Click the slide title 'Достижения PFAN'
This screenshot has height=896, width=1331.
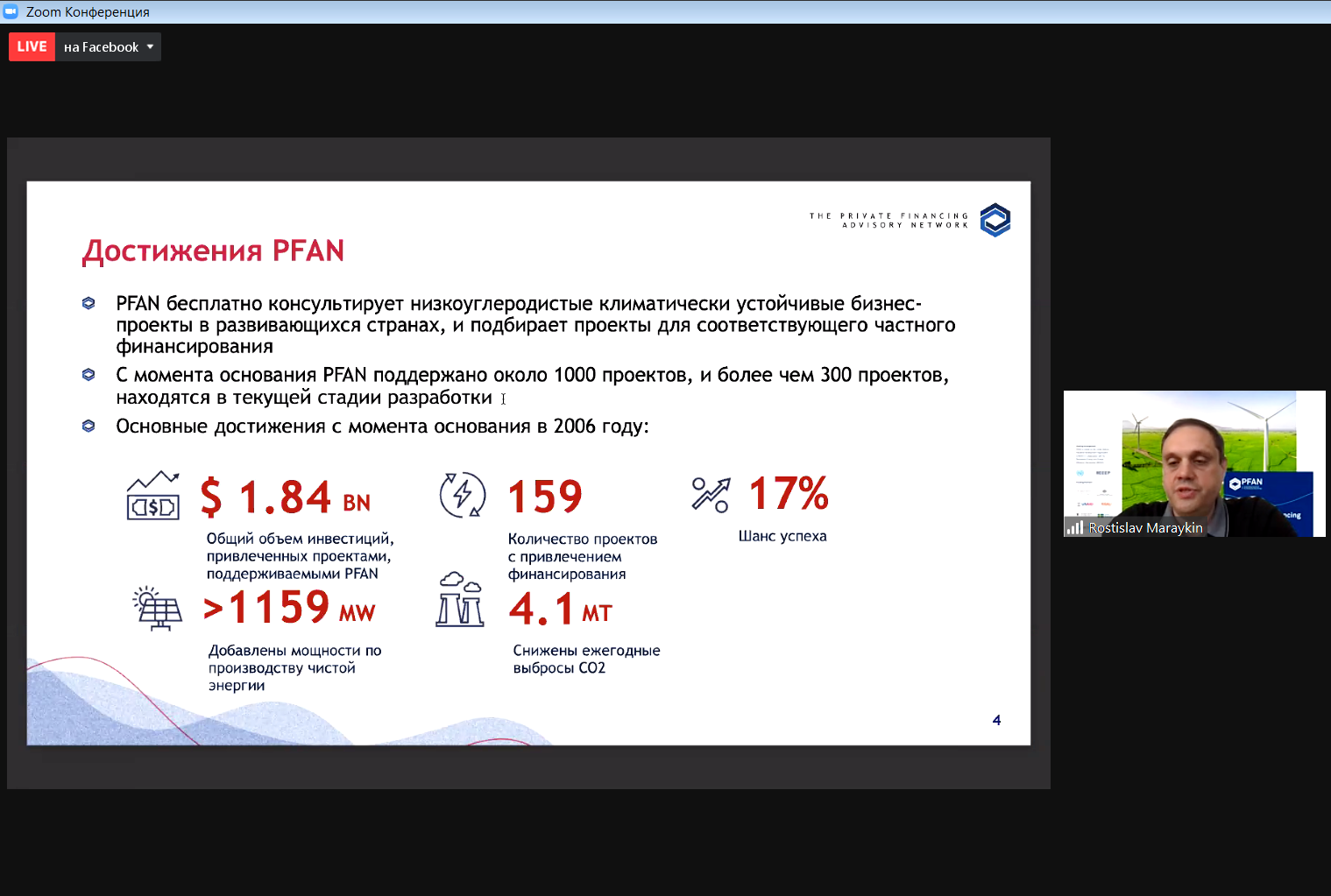(213, 251)
